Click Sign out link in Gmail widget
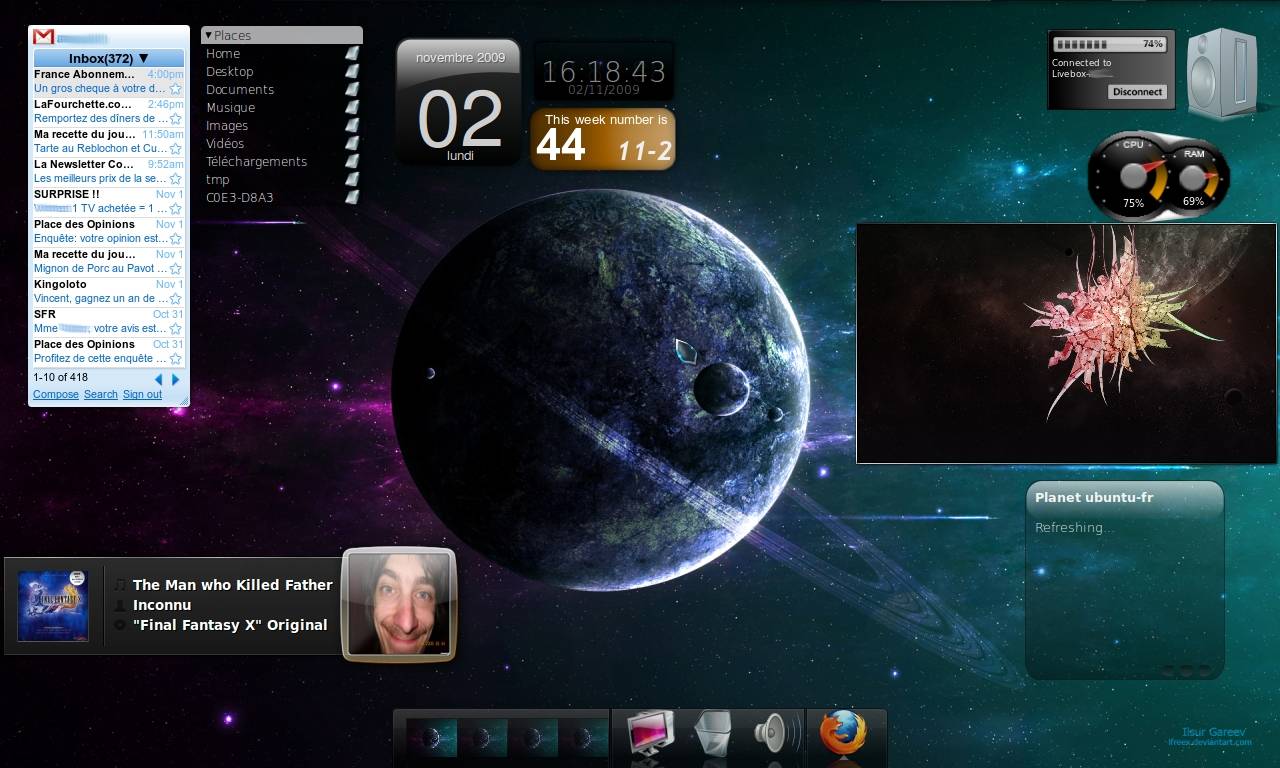This screenshot has height=768, width=1280. pyautogui.click(x=142, y=394)
